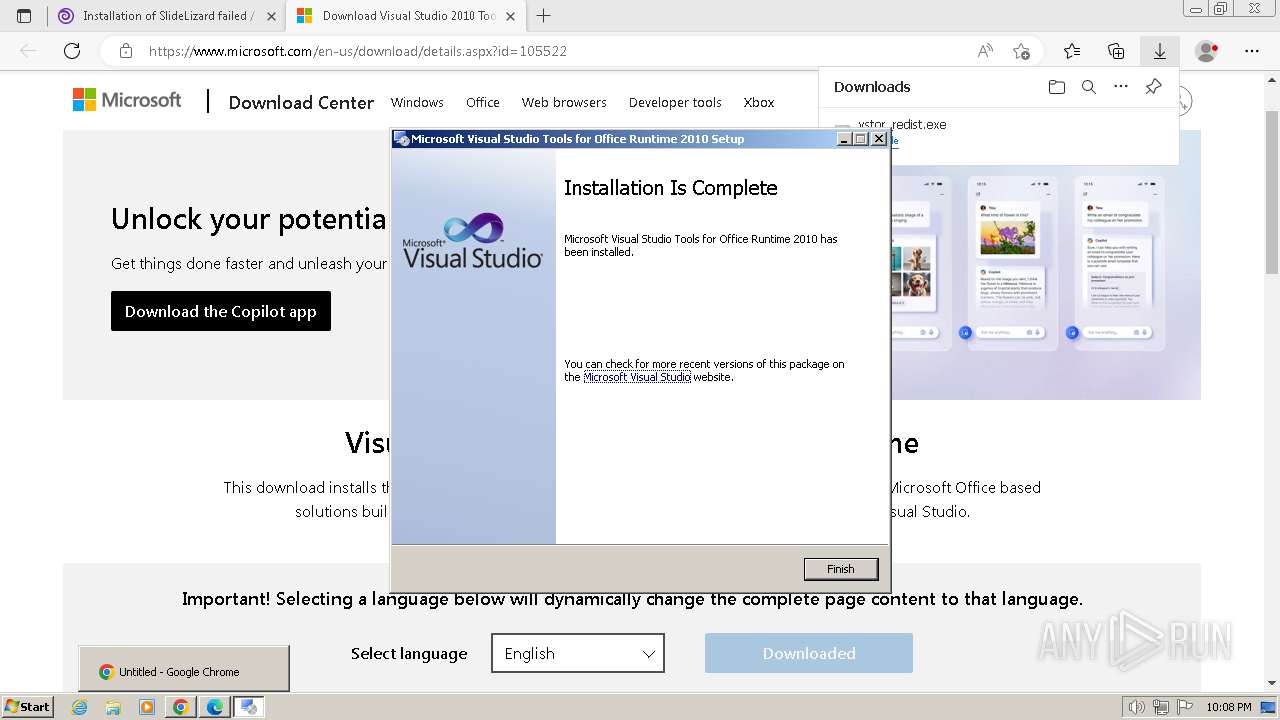Click the Microsoft logo

pyautogui.click(x=127, y=100)
